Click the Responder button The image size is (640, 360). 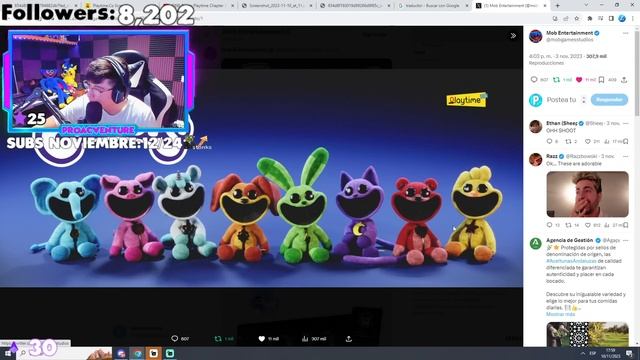609,100
